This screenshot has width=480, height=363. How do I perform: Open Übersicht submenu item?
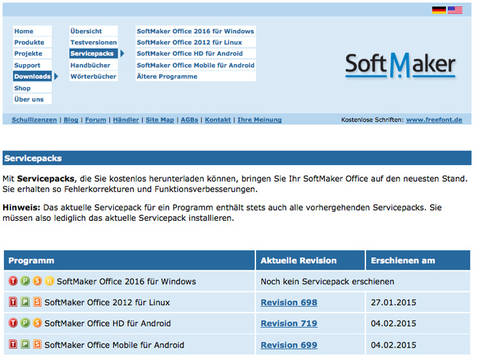point(94,31)
